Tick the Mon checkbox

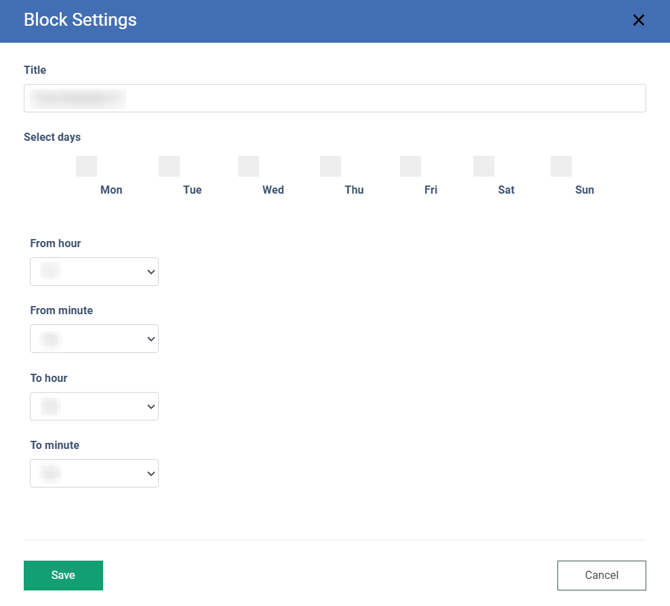coord(86,166)
